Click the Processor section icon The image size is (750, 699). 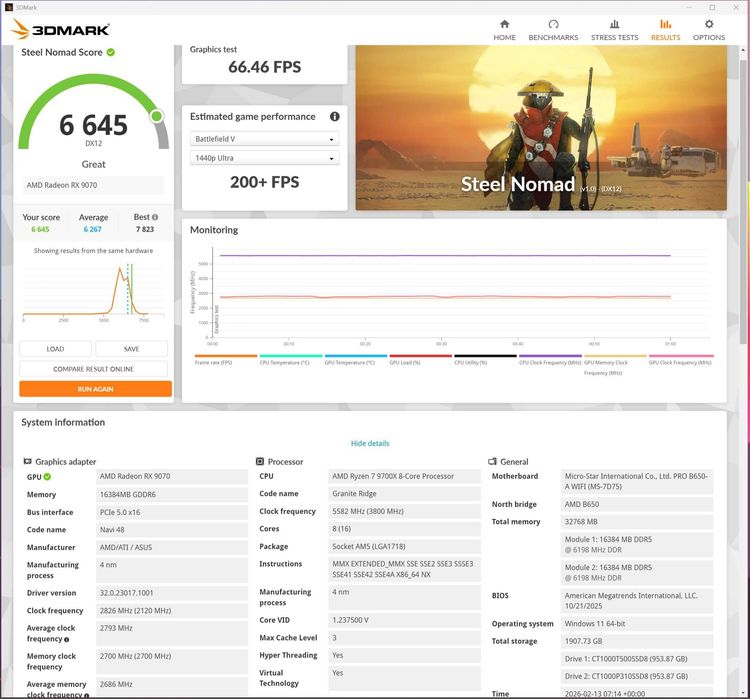point(260,461)
